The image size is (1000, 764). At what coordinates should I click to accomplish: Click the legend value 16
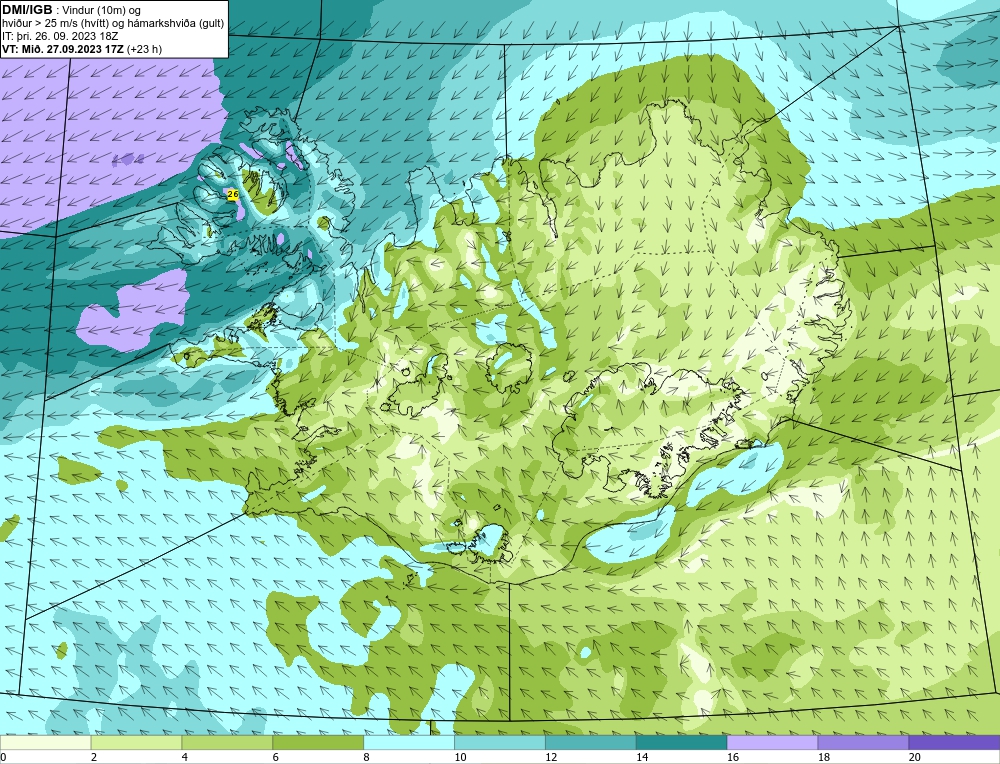click(x=733, y=757)
